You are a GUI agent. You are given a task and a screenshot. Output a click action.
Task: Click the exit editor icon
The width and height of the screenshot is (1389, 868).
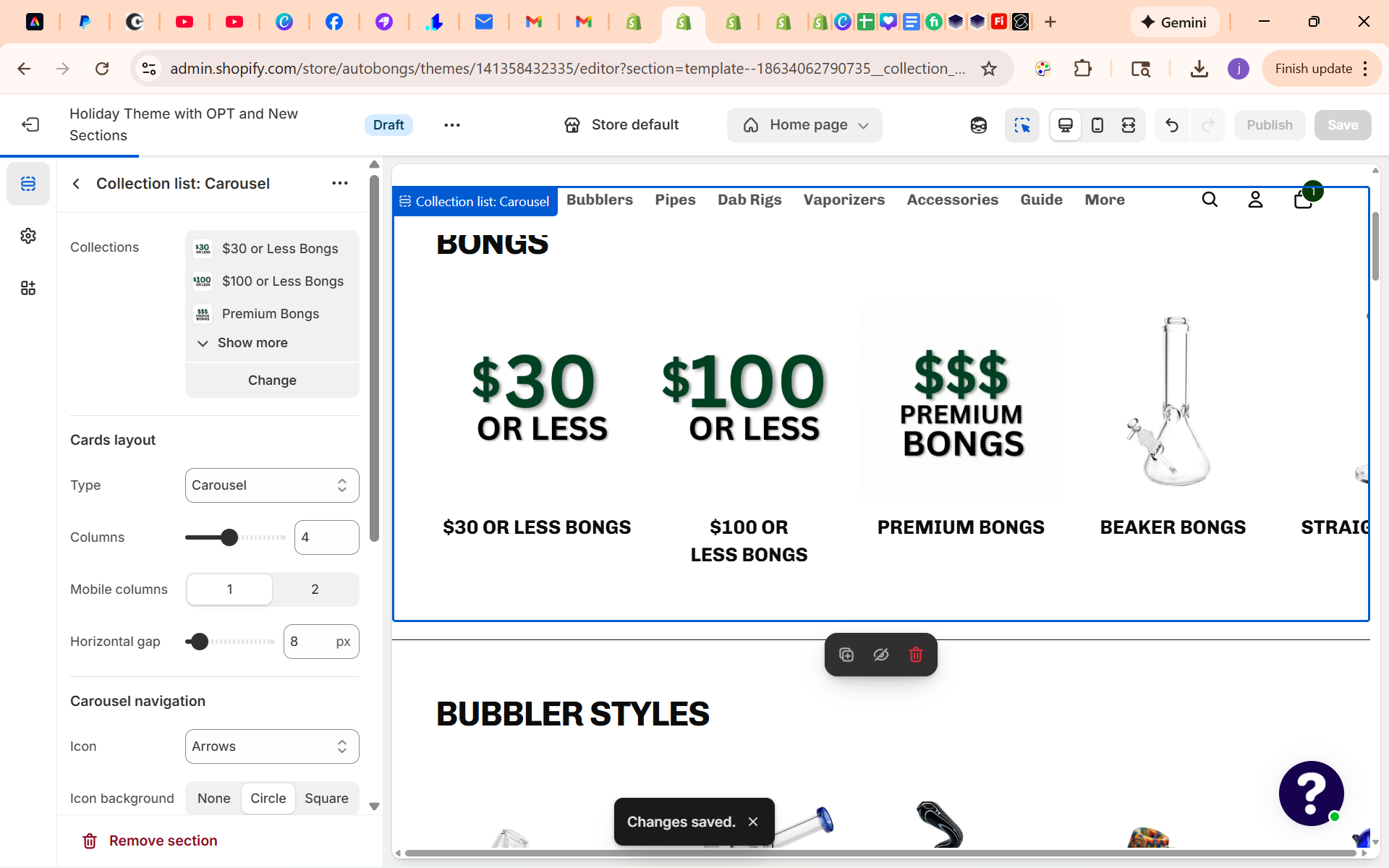click(x=30, y=124)
